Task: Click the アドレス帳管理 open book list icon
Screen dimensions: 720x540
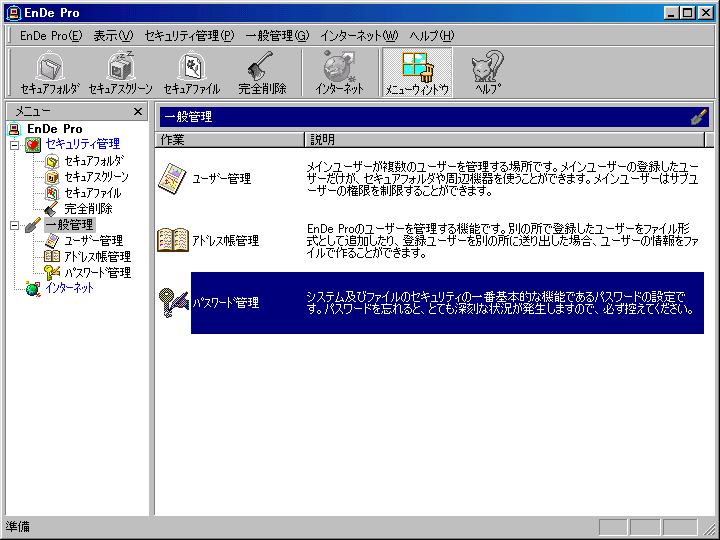Action: [173, 240]
